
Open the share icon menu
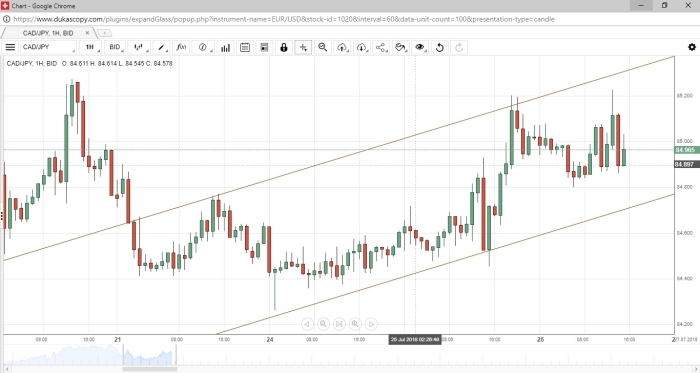tap(381, 47)
